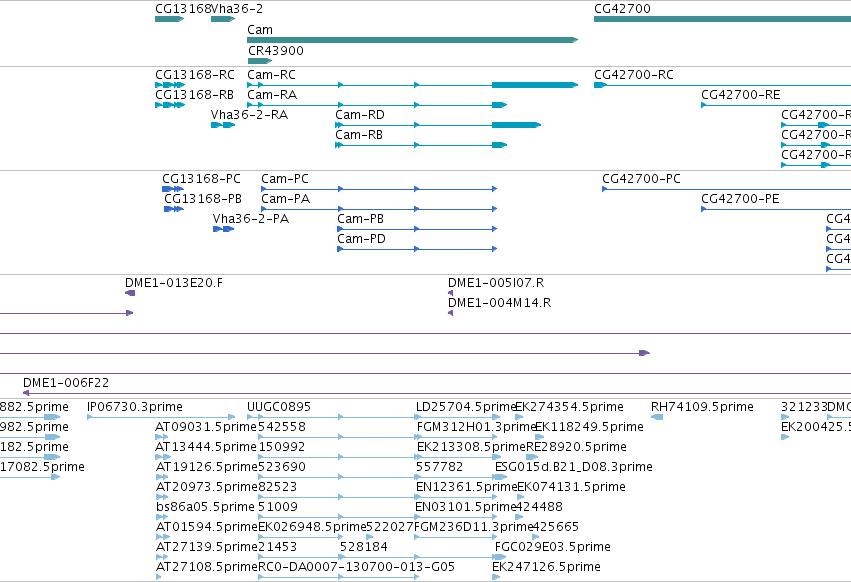Select the CG42700-RC transcript label
This screenshot has height=582, width=851.
pos(634,75)
